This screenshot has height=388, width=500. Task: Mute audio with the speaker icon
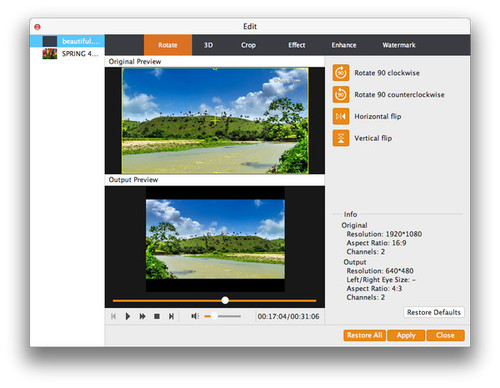point(195,316)
